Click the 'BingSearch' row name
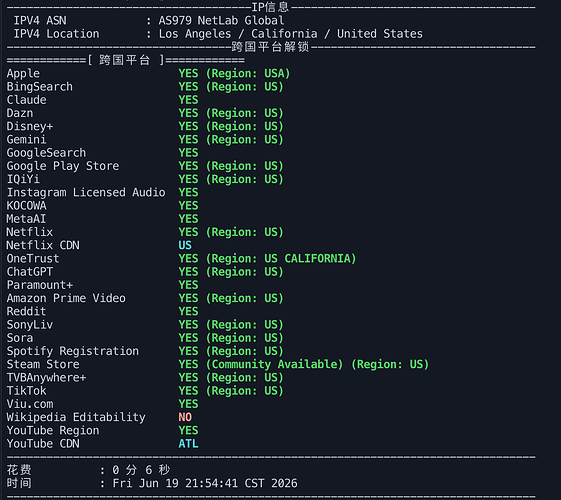This screenshot has width=561, height=500. click(x=40, y=87)
